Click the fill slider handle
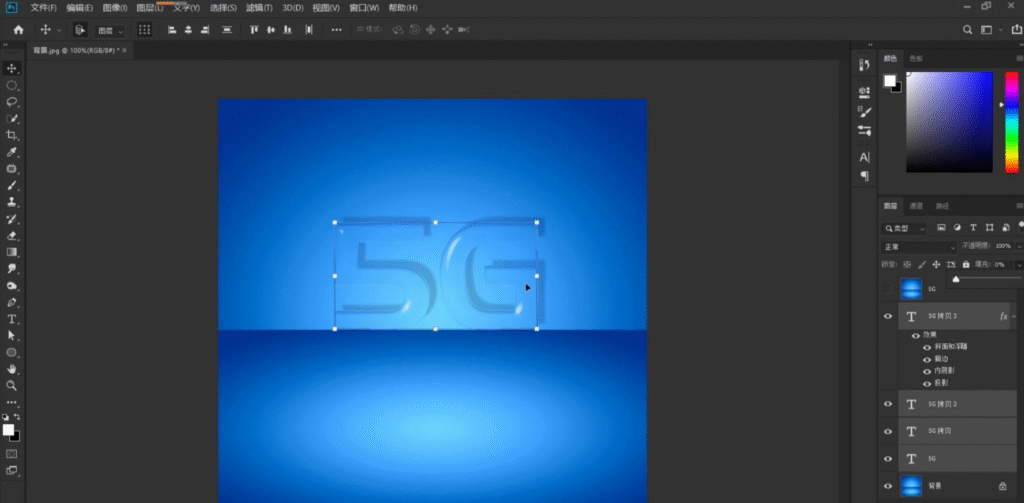This screenshot has width=1024, height=503. (956, 279)
